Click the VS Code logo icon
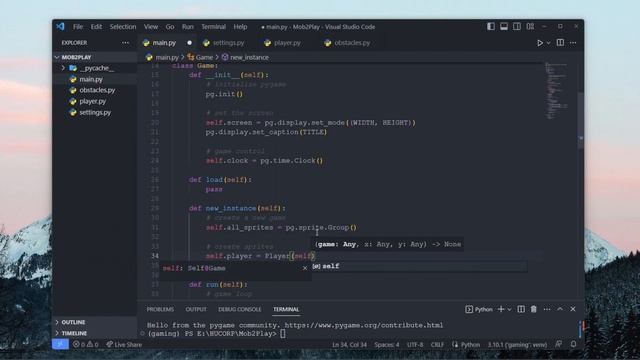Viewport: 640px width, 360px height. (x=60, y=27)
